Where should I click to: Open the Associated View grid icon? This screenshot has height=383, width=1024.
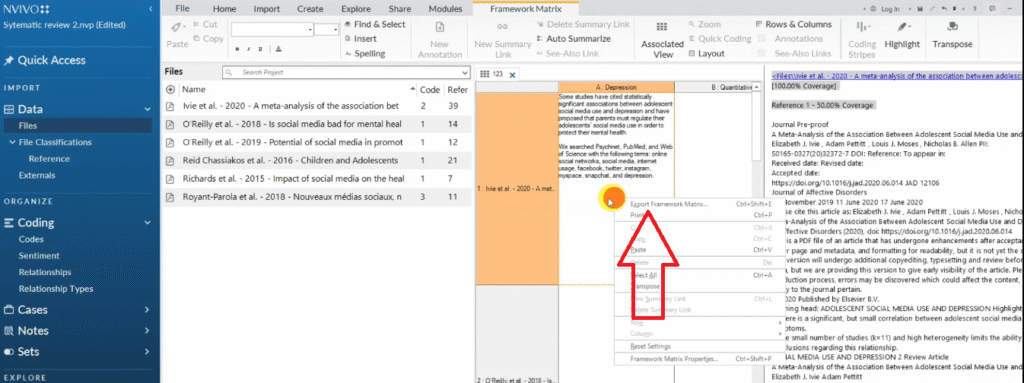click(x=662, y=27)
